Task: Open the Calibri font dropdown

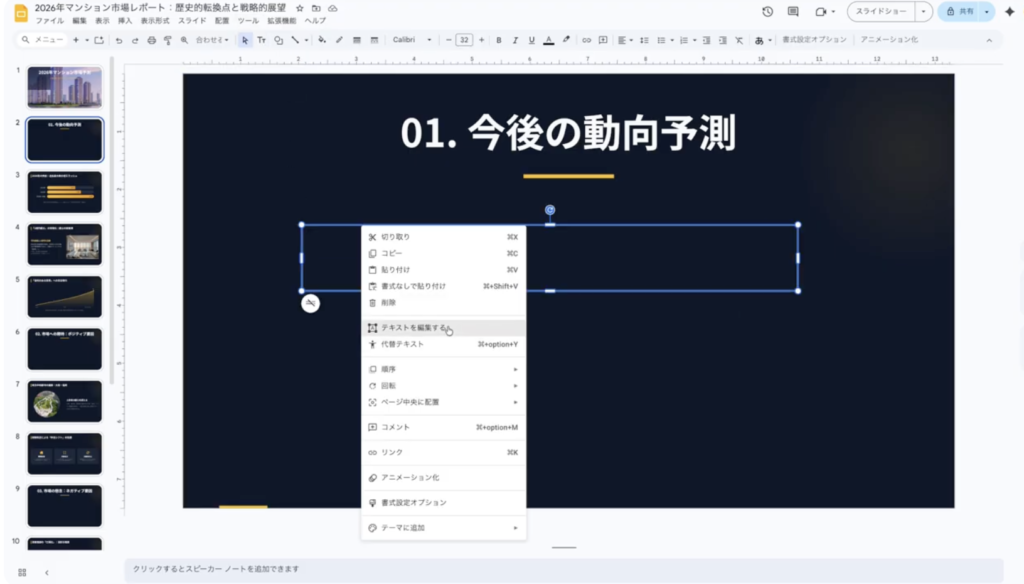Action: (x=412, y=40)
